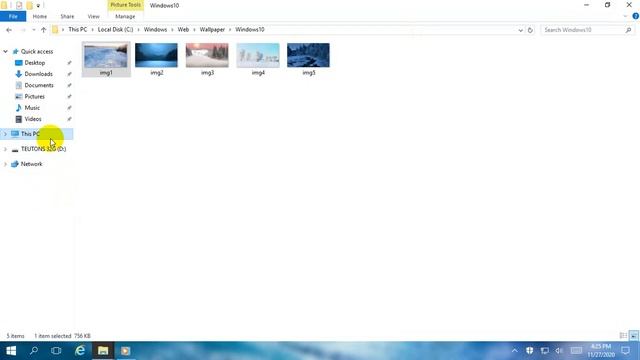Navigate to Windows breadcrumb folder
640x360 pixels.
155,29
